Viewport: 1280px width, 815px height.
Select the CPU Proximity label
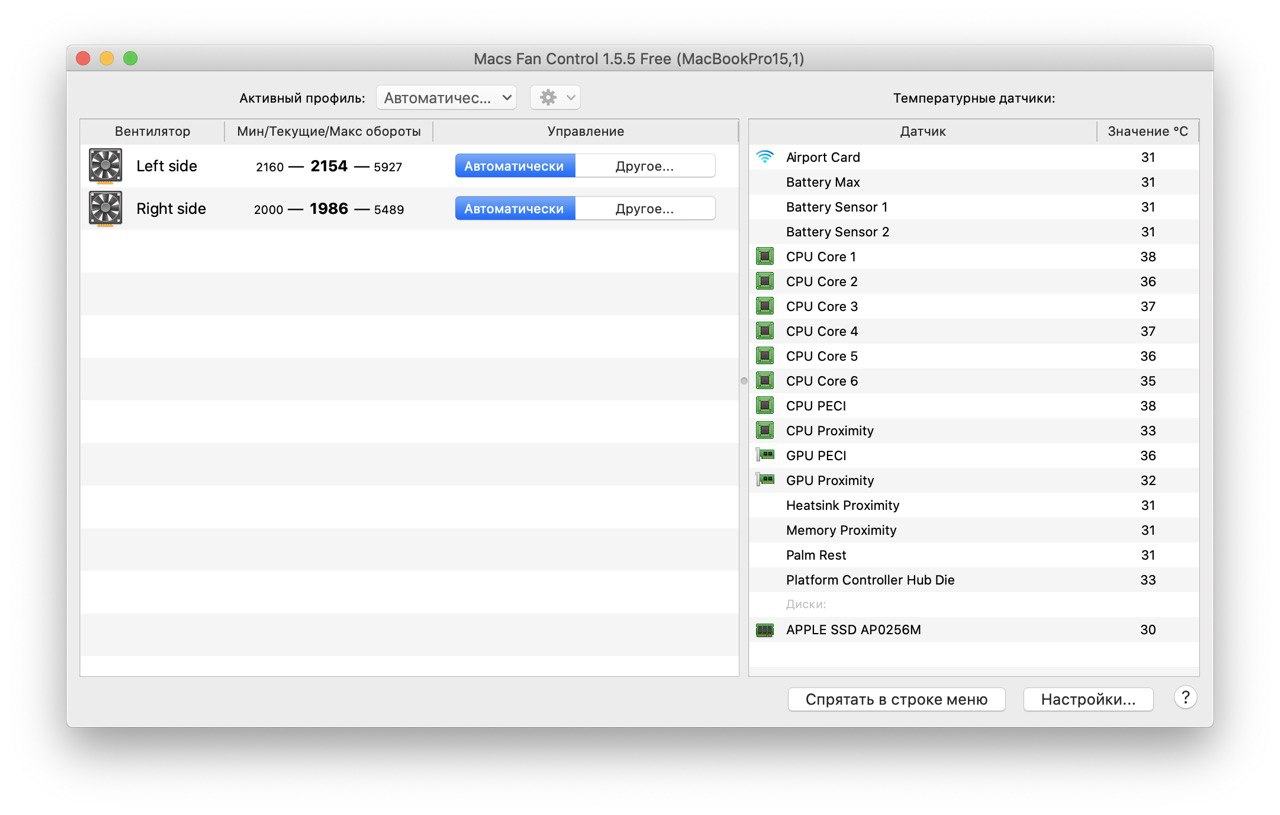tap(830, 431)
